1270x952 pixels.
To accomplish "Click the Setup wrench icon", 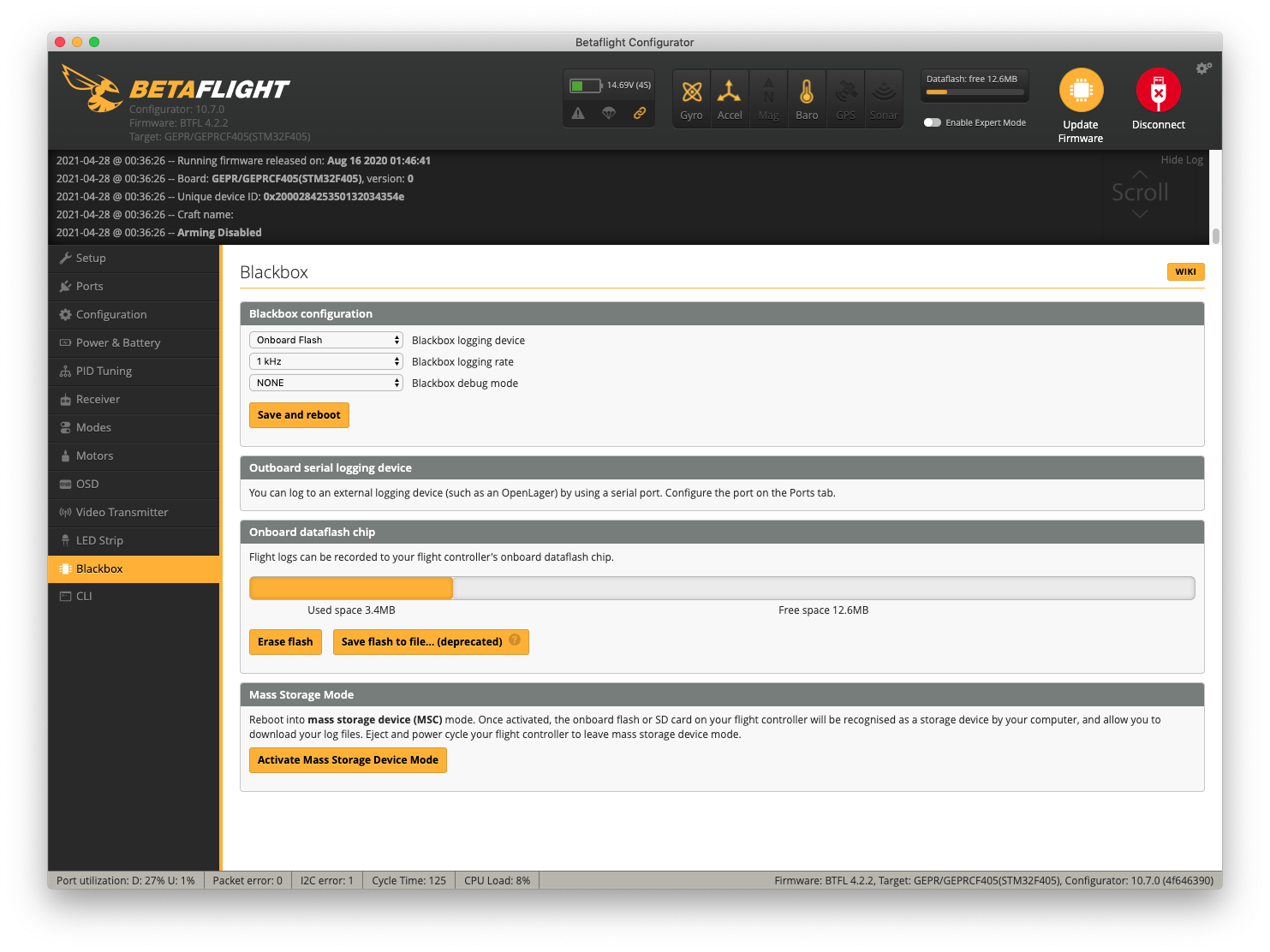I will (65, 258).
